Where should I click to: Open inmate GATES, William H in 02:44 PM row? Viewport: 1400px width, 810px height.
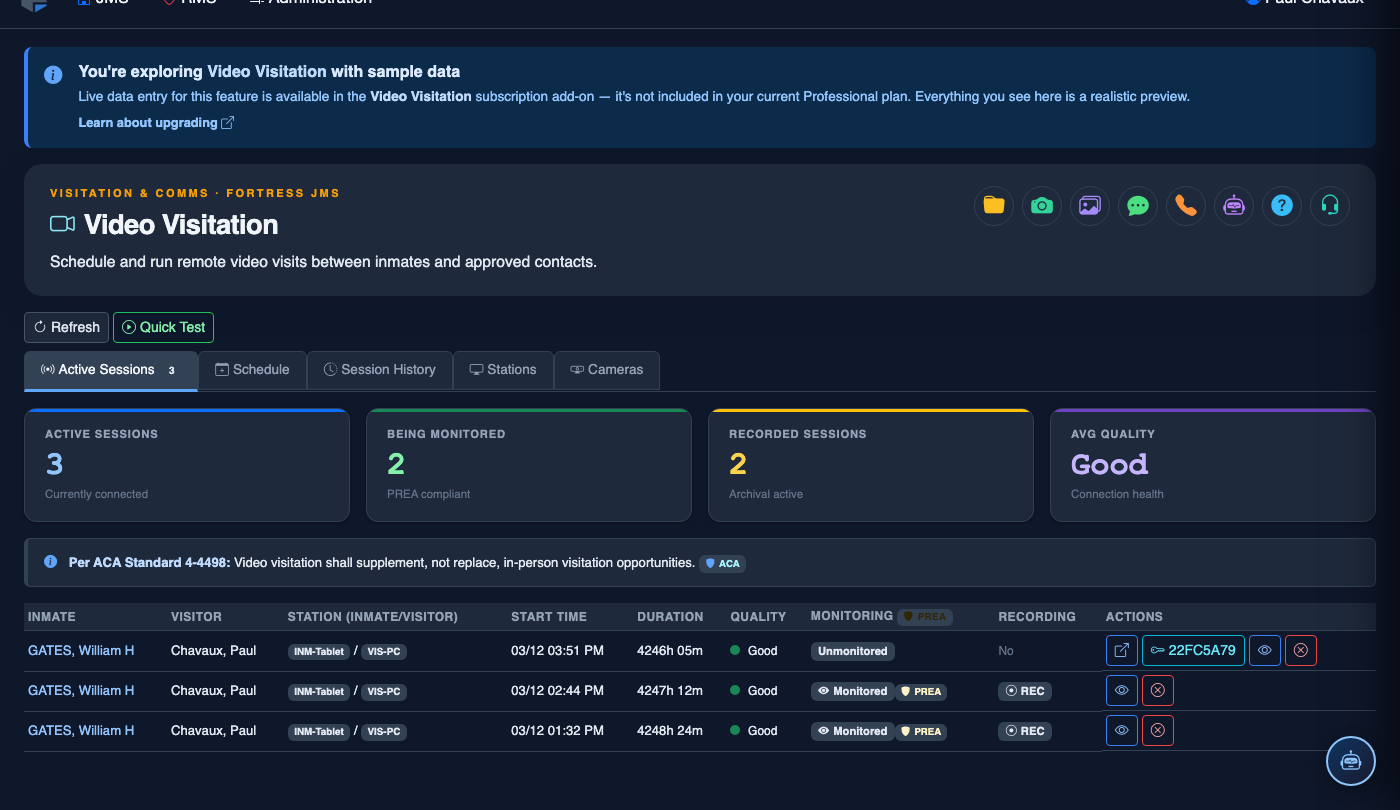[x=81, y=691]
